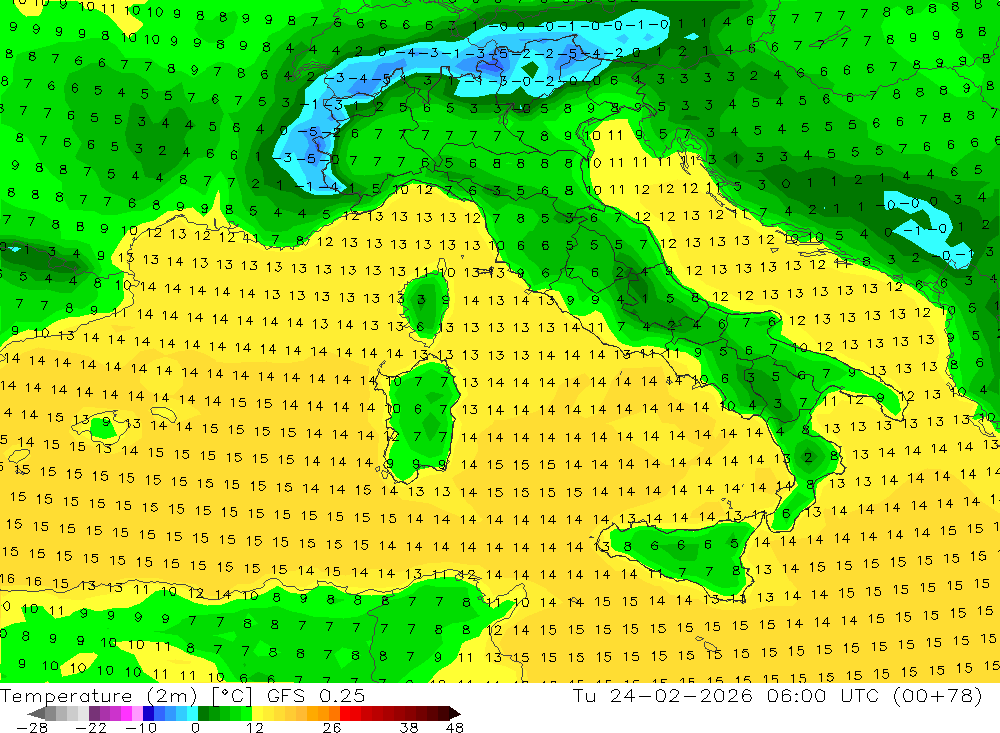Click the "Tu 24-02-2026" forecast date
The height and width of the screenshot is (733, 1000).
point(663,695)
